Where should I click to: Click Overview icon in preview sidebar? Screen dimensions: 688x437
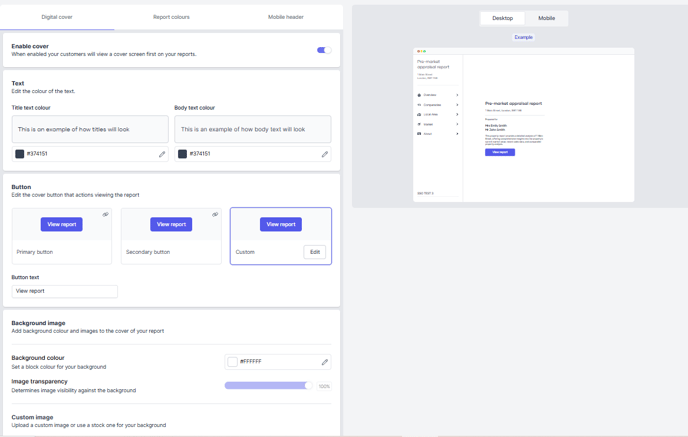419,95
